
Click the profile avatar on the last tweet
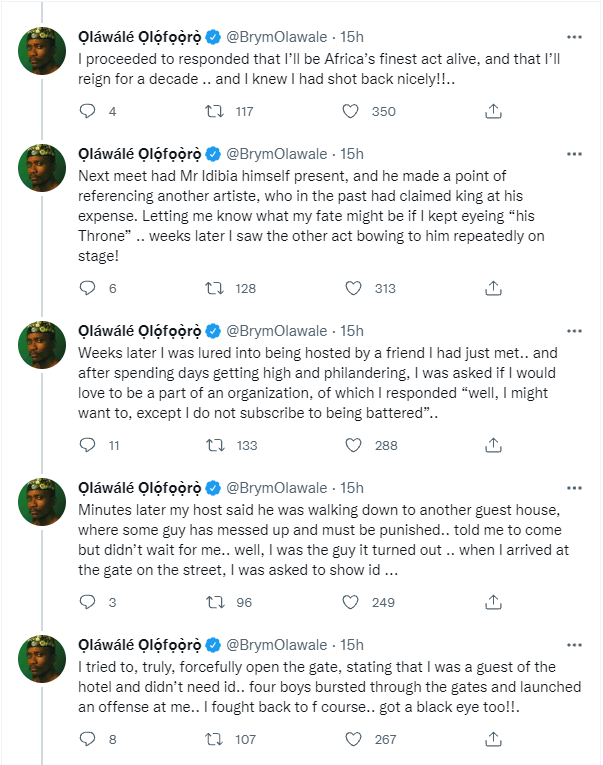[x=43, y=661]
